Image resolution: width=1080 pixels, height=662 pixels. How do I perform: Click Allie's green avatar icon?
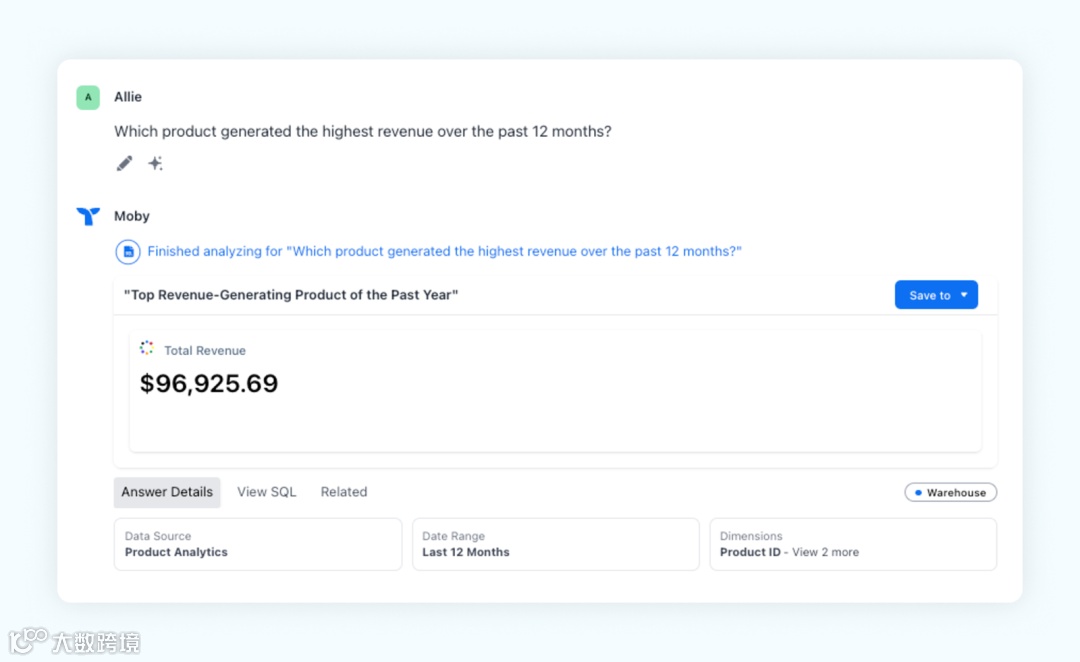point(88,97)
